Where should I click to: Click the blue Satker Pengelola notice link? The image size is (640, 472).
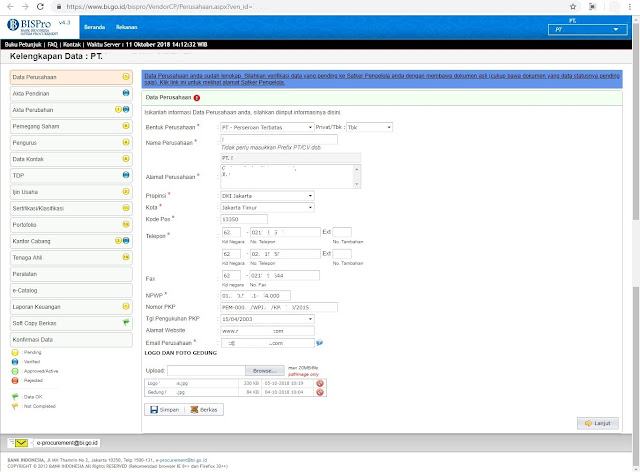click(382, 79)
